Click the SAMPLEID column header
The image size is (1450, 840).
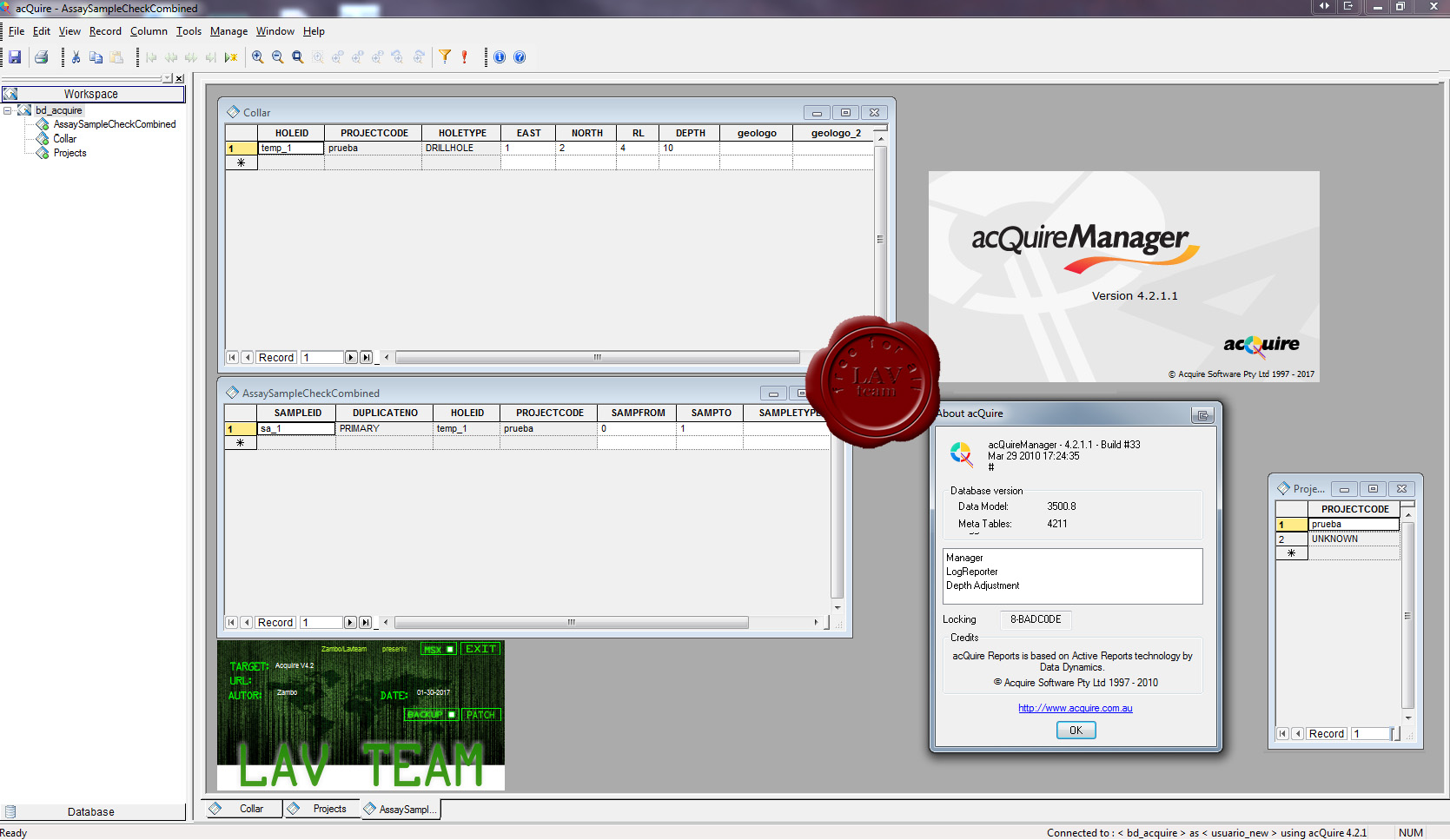[297, 413]
